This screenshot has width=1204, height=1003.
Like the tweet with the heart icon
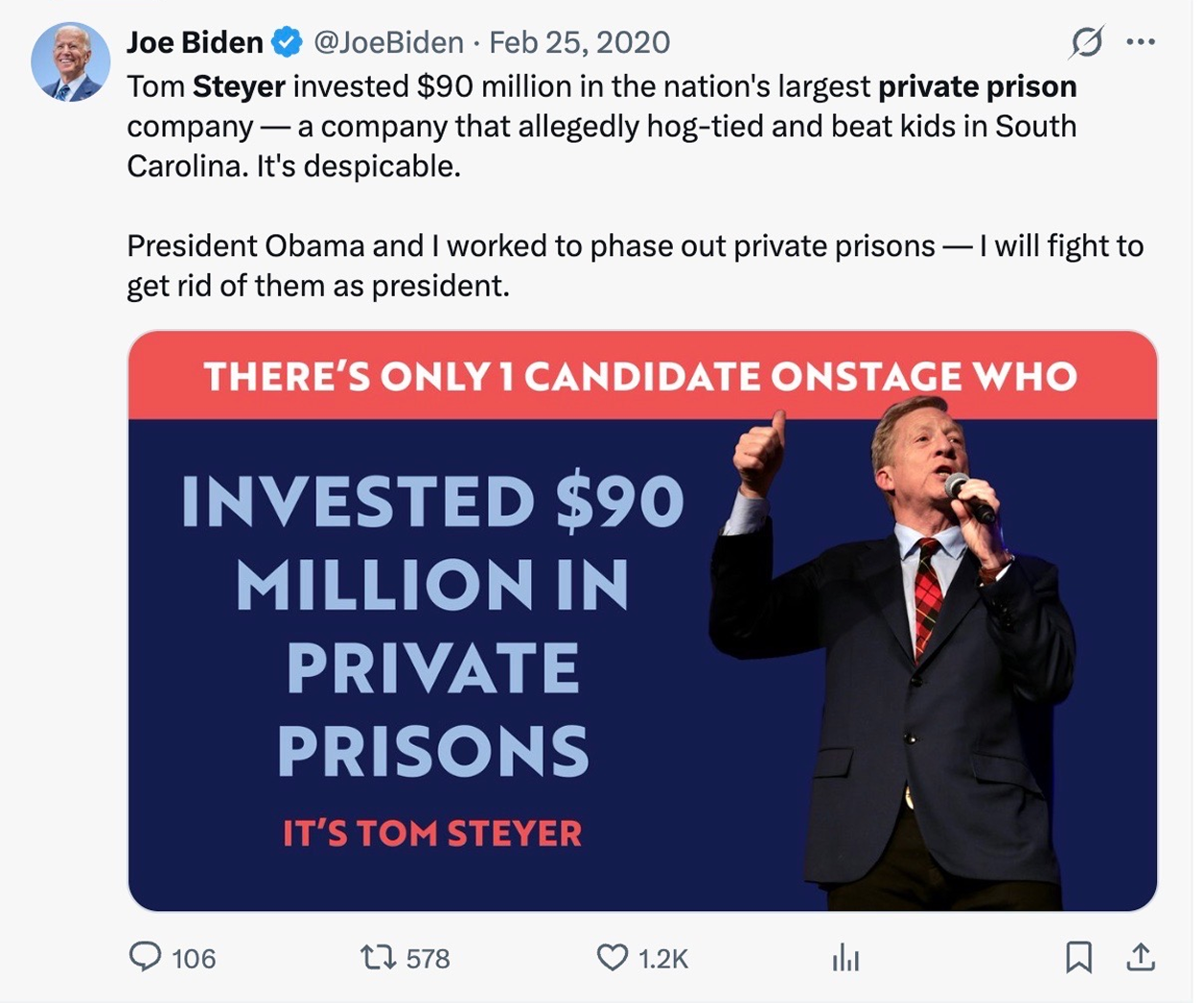click(612, 957)
